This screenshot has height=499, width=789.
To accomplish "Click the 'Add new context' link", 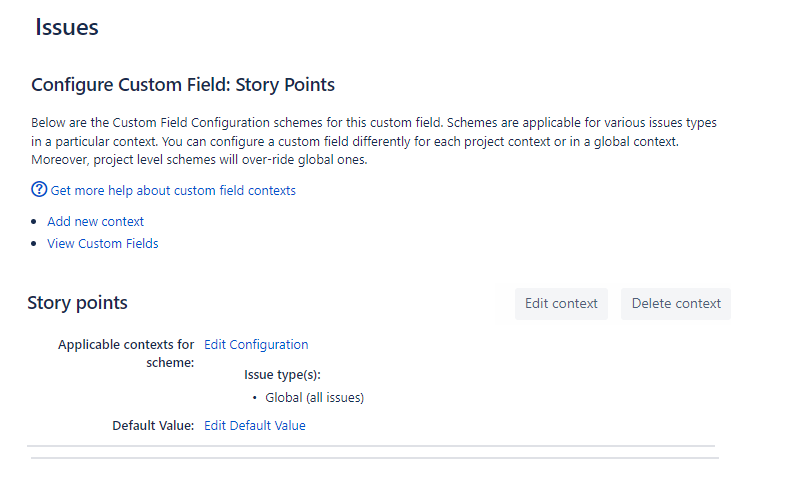I will coord(95,221).
